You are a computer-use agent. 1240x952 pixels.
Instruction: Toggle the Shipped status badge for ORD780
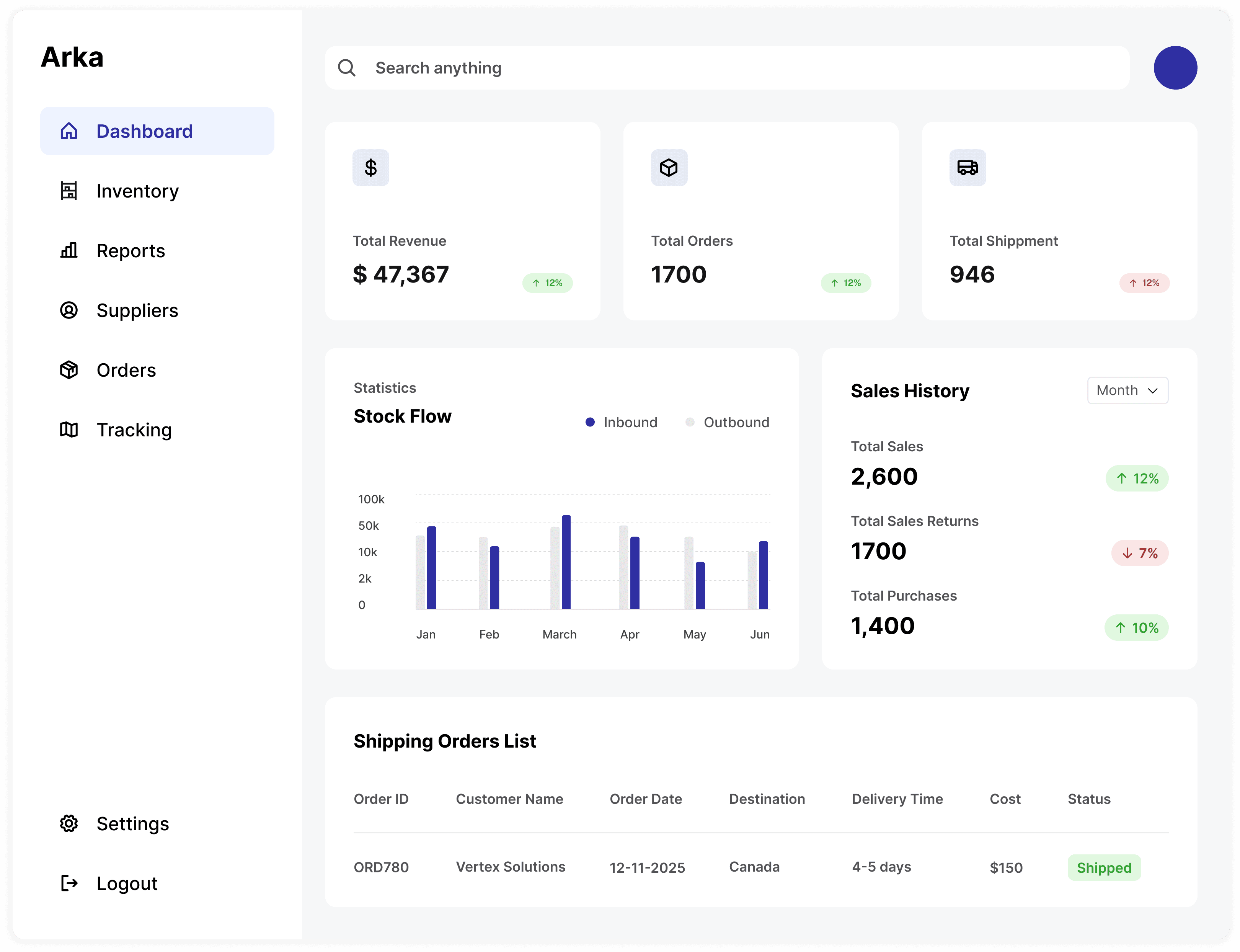point(1103,867)
